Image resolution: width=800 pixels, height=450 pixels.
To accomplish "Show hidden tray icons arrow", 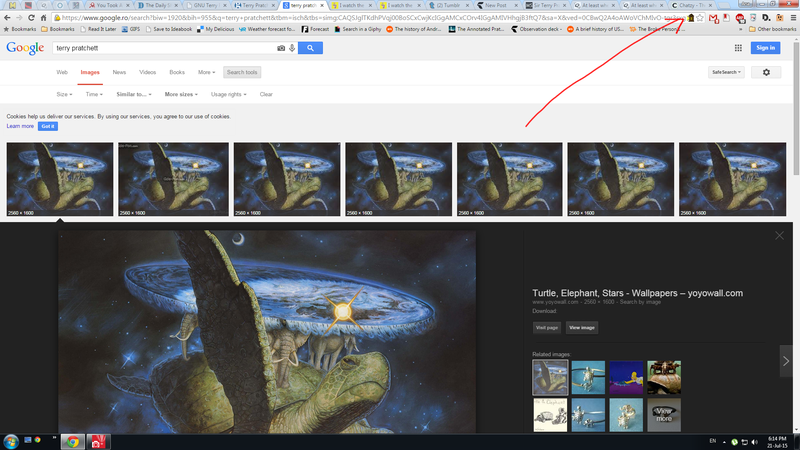I will [724, 442].
